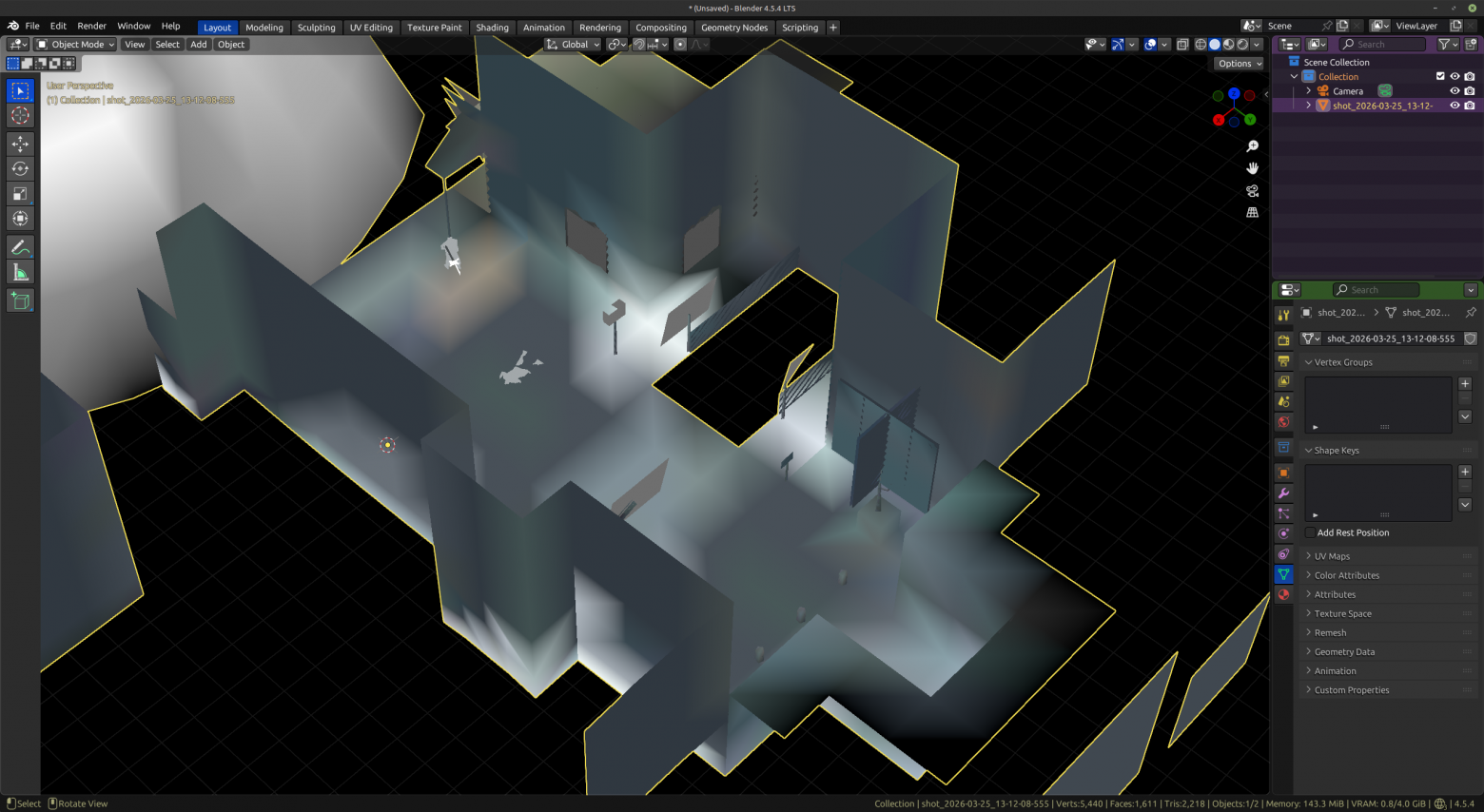Image resolution: width=1484 pixels, height=812 pixels.
Task: Select the Annotate pencil tool
Action: pyautogui.click(x=20, y=247)
